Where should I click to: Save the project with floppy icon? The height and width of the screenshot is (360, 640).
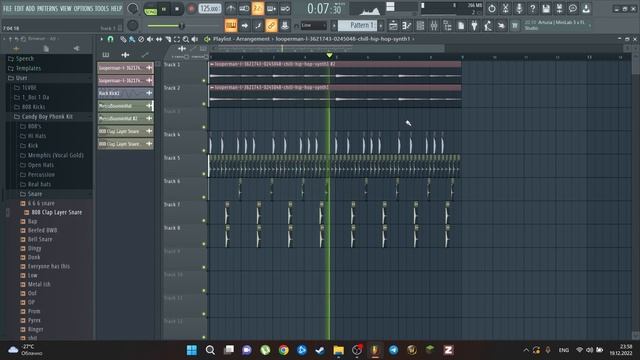pyautogui.click(x=546, y=8)
